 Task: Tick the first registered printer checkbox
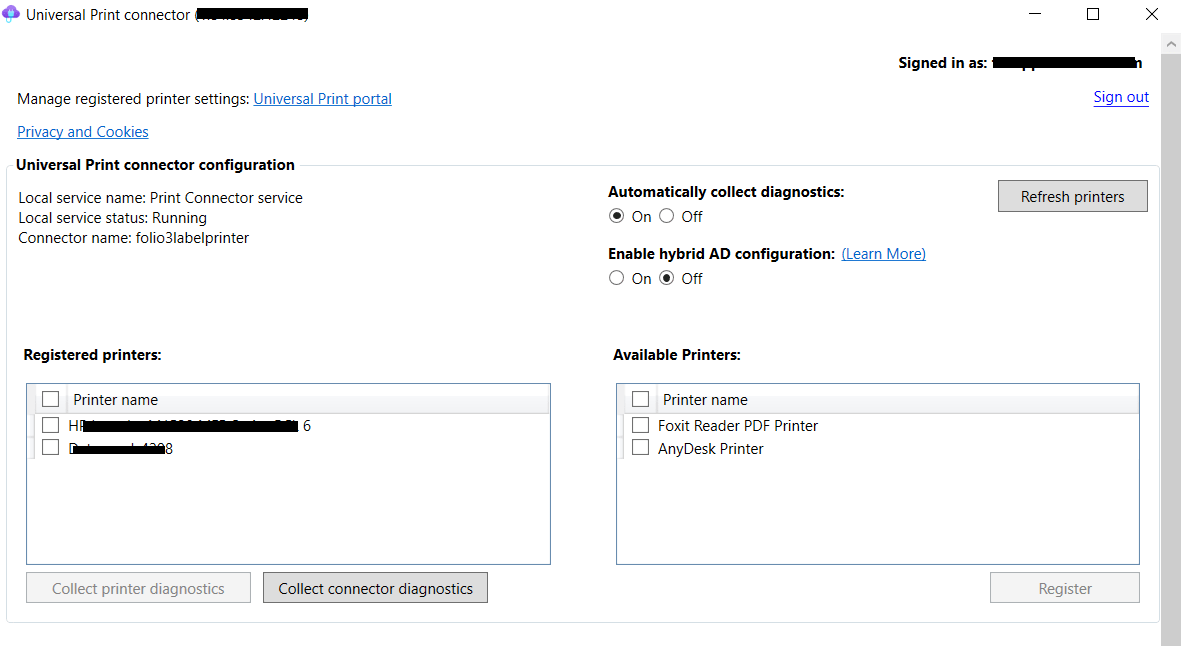[x=51, y=425]
